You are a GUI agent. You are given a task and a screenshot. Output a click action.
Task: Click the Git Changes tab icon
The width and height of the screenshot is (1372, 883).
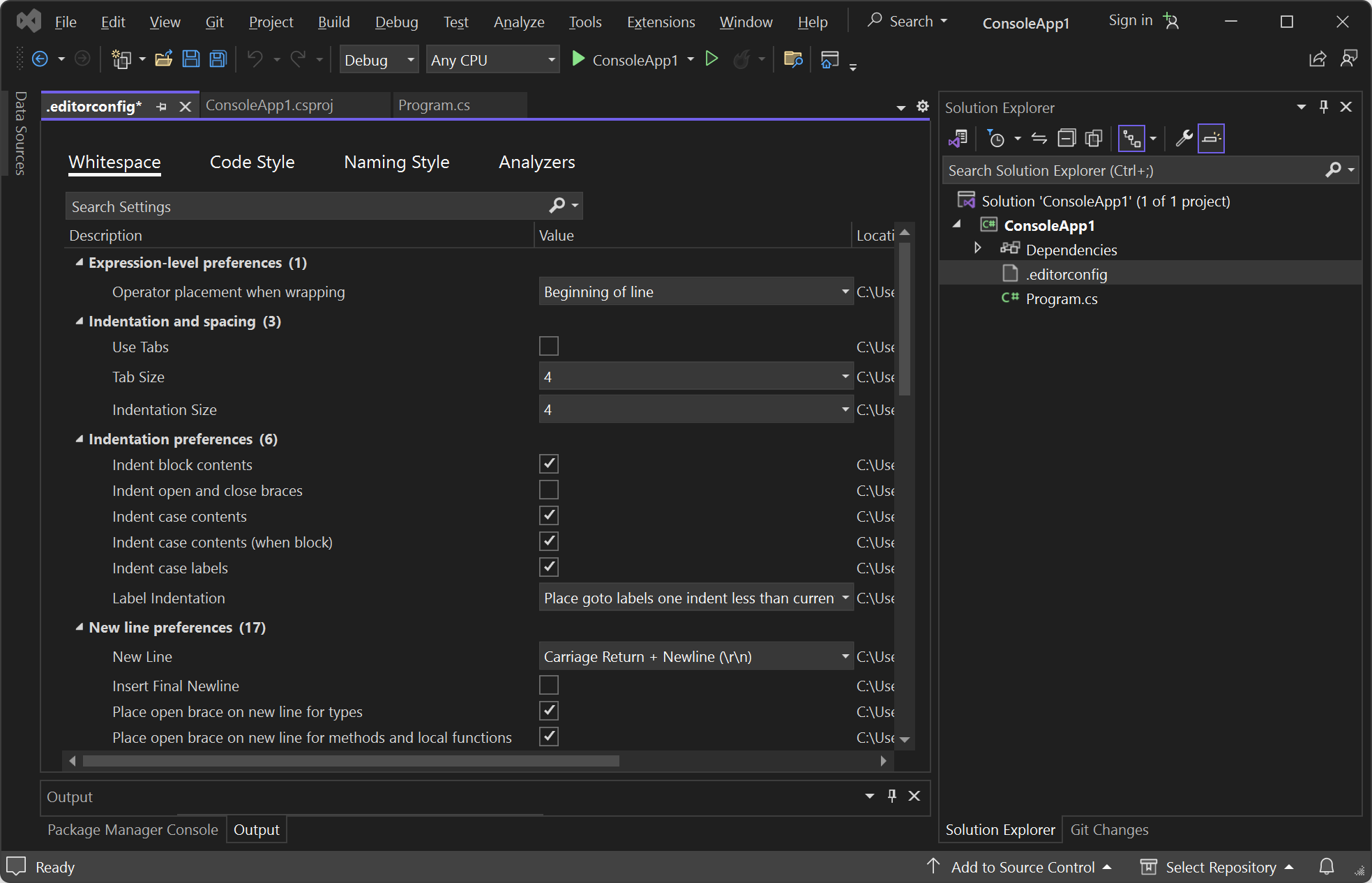[x=1108, y=829]
